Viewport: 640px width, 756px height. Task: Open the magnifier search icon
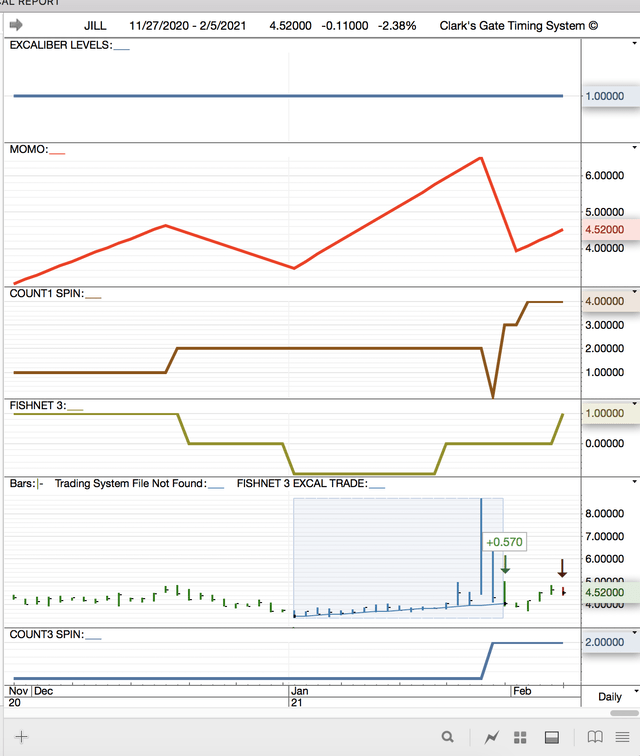pos(448,737)
